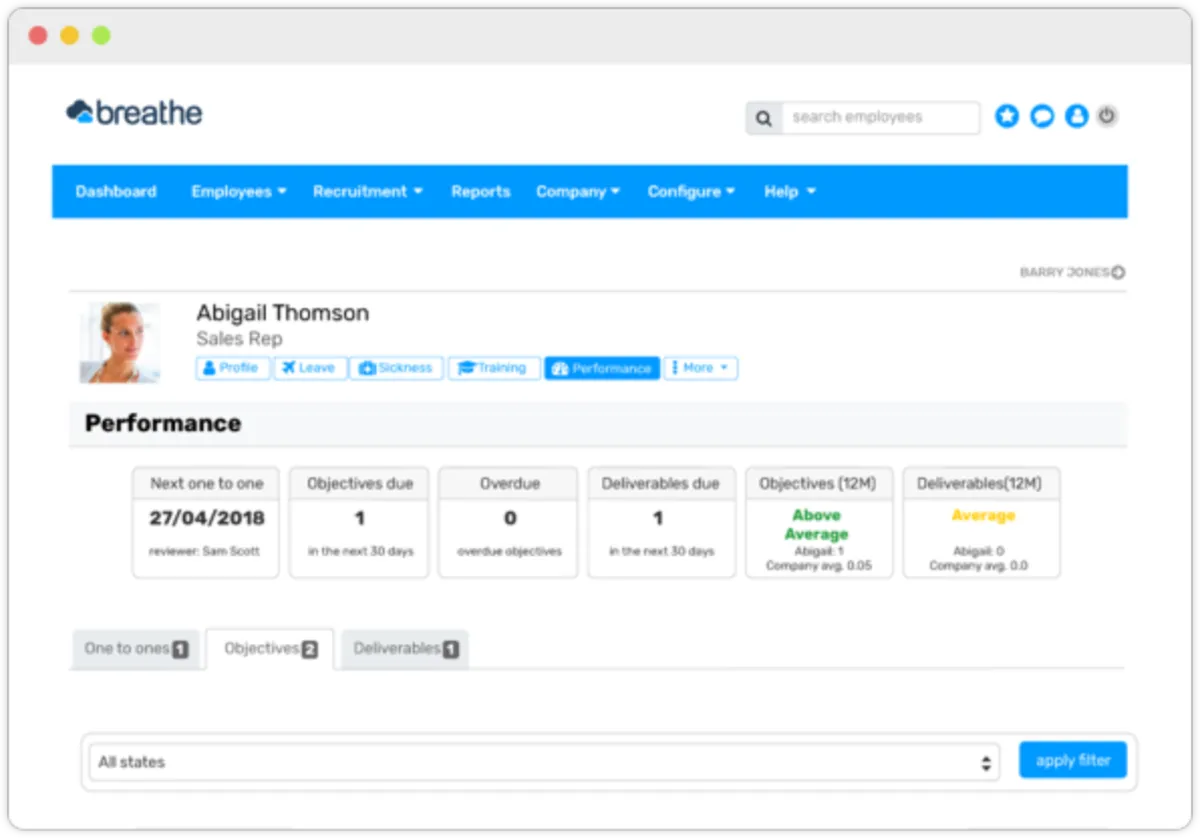Image resolution: width=1200 pixels, height=838 pixels.
Task: Expand the More dropdown
Action: click(x=701, y=368)
